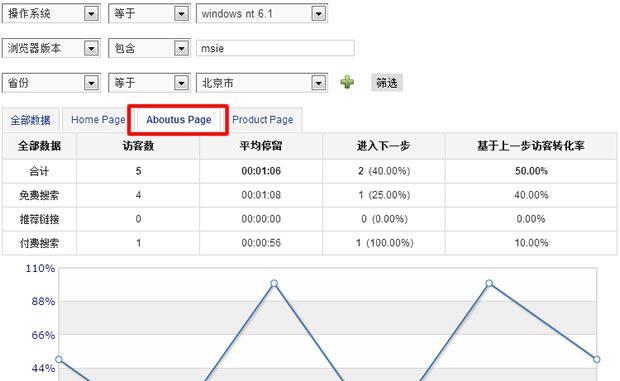Select the 免费搜索 row label

click(39, 195)
